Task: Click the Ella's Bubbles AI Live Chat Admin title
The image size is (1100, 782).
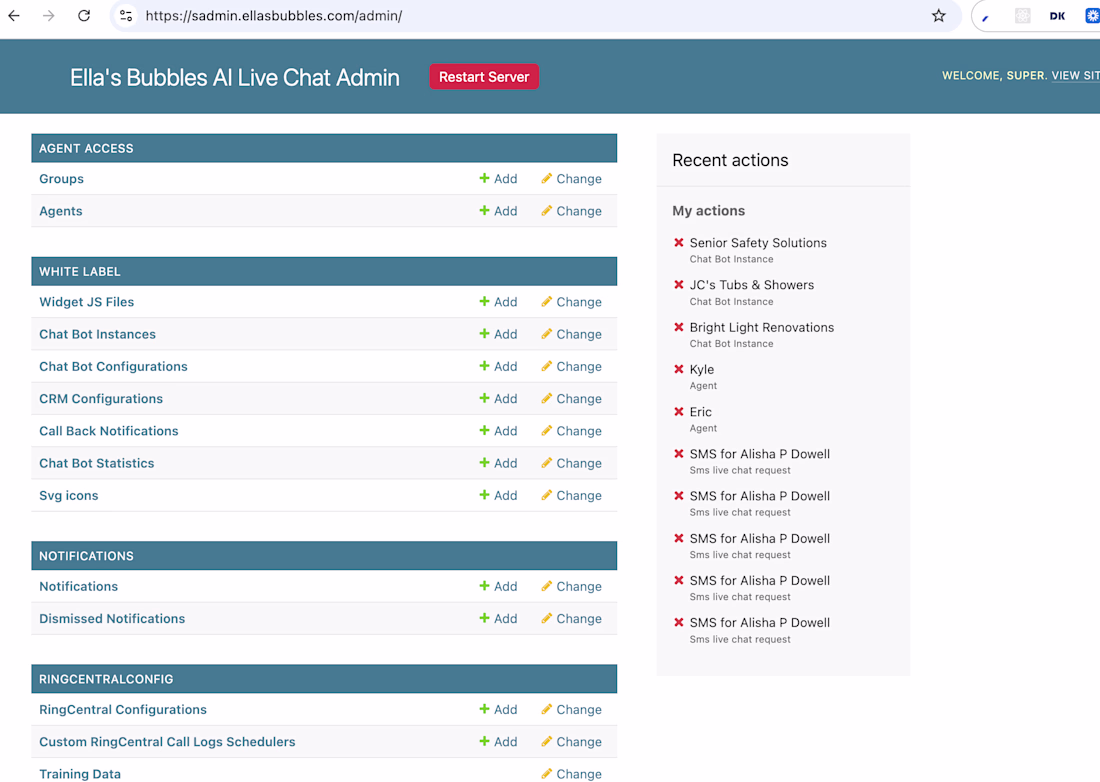Action: pyautogui.click(x=234, y=77)
